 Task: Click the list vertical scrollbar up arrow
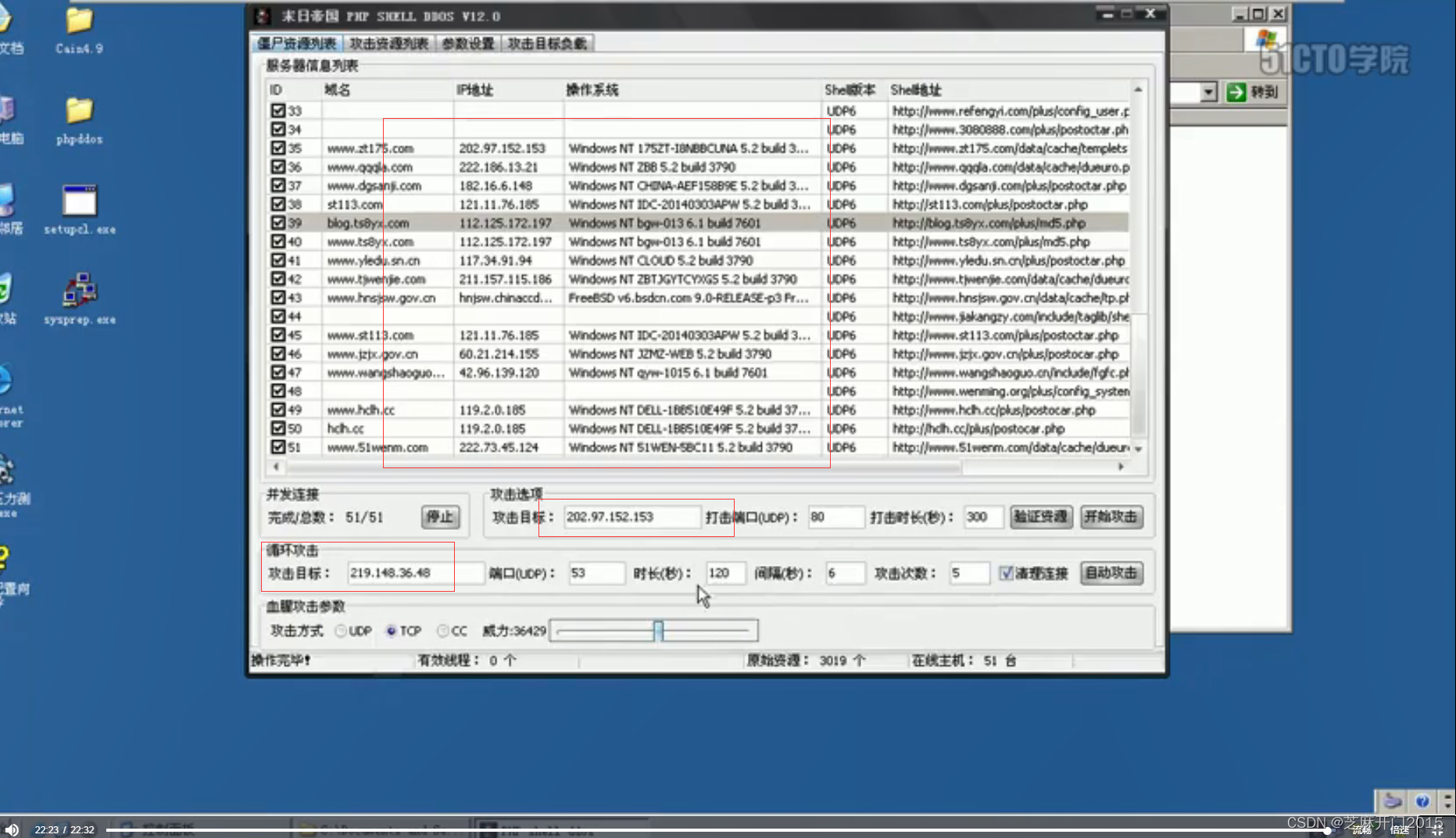(x=1139, y=90)
